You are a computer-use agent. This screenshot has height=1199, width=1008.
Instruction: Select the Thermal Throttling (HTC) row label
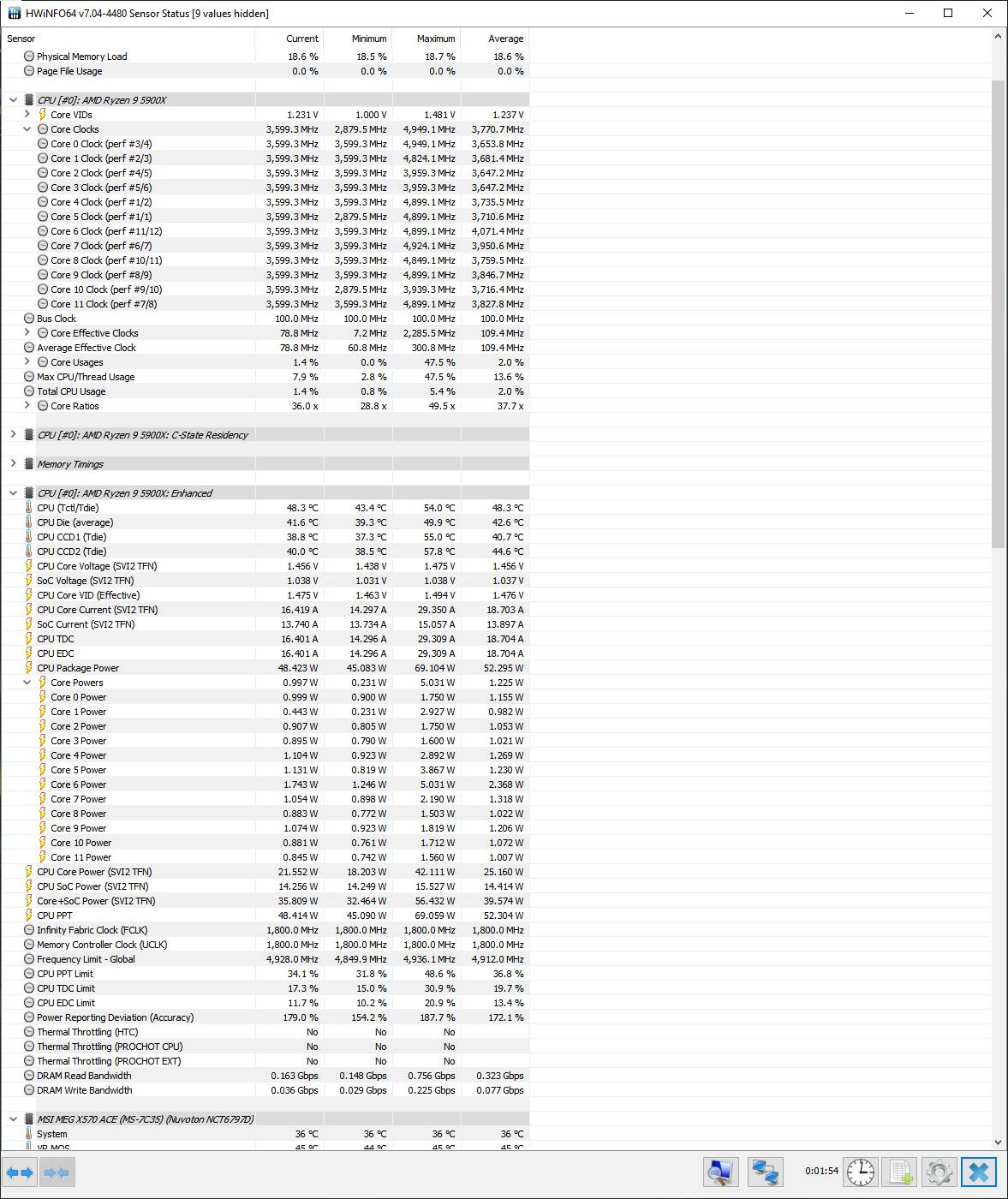point(87,1032)
